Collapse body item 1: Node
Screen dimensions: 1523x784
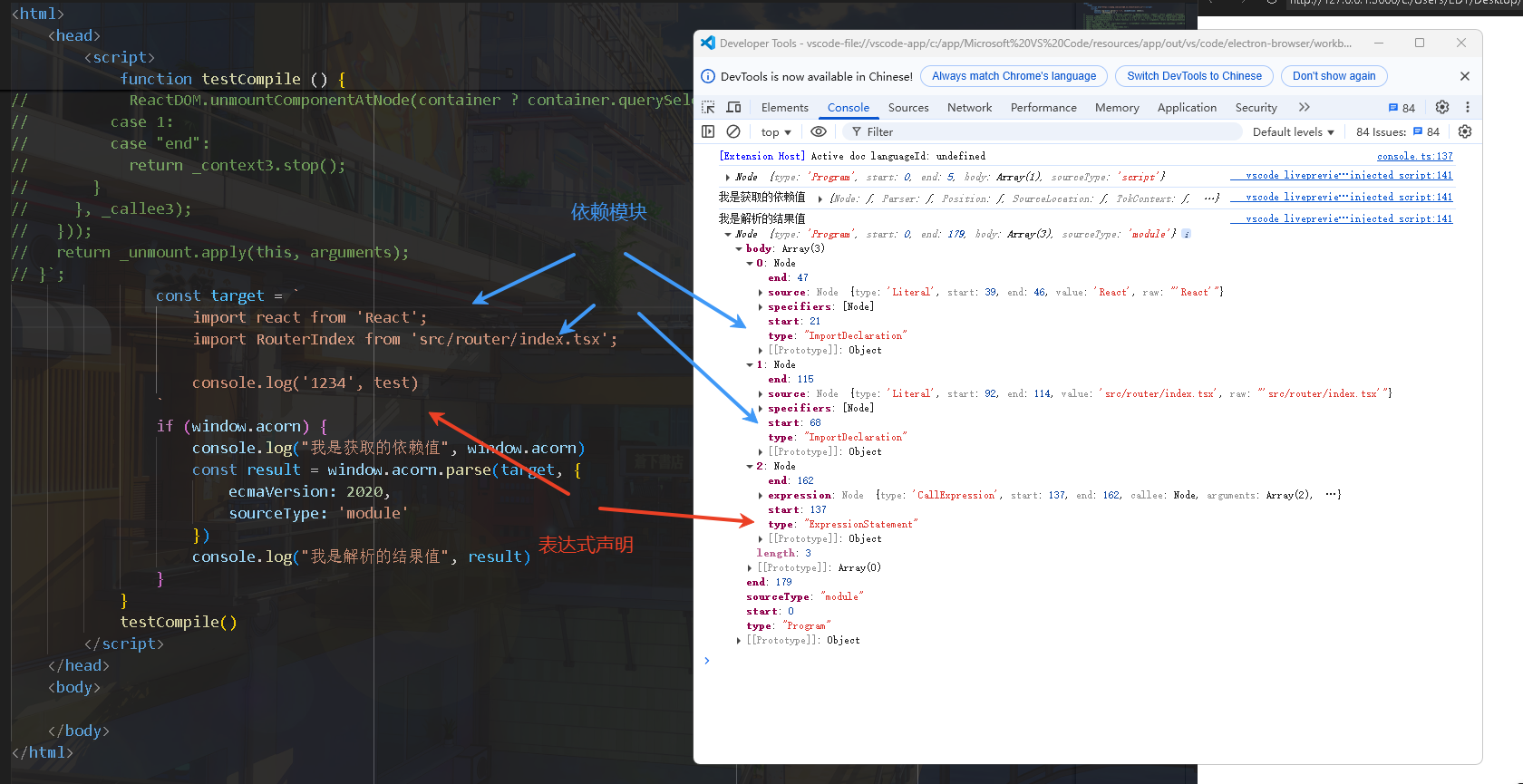750,364
